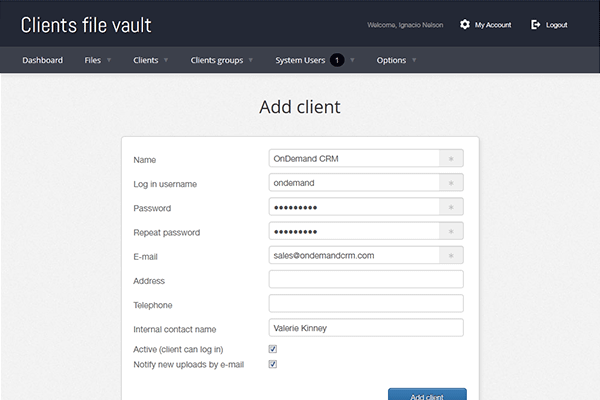The image size is (600, 400).
Task: Toggle Notify new uploads by e-mail checkbox
Action: click(273, 364)
